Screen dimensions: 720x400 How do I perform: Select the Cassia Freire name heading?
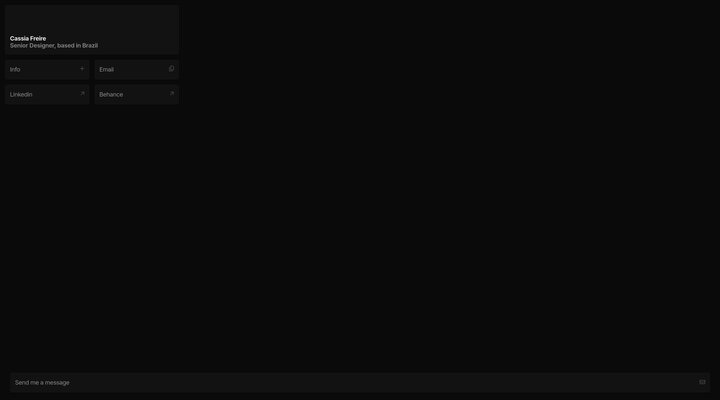pyautogui.click(x=28, y=39)
